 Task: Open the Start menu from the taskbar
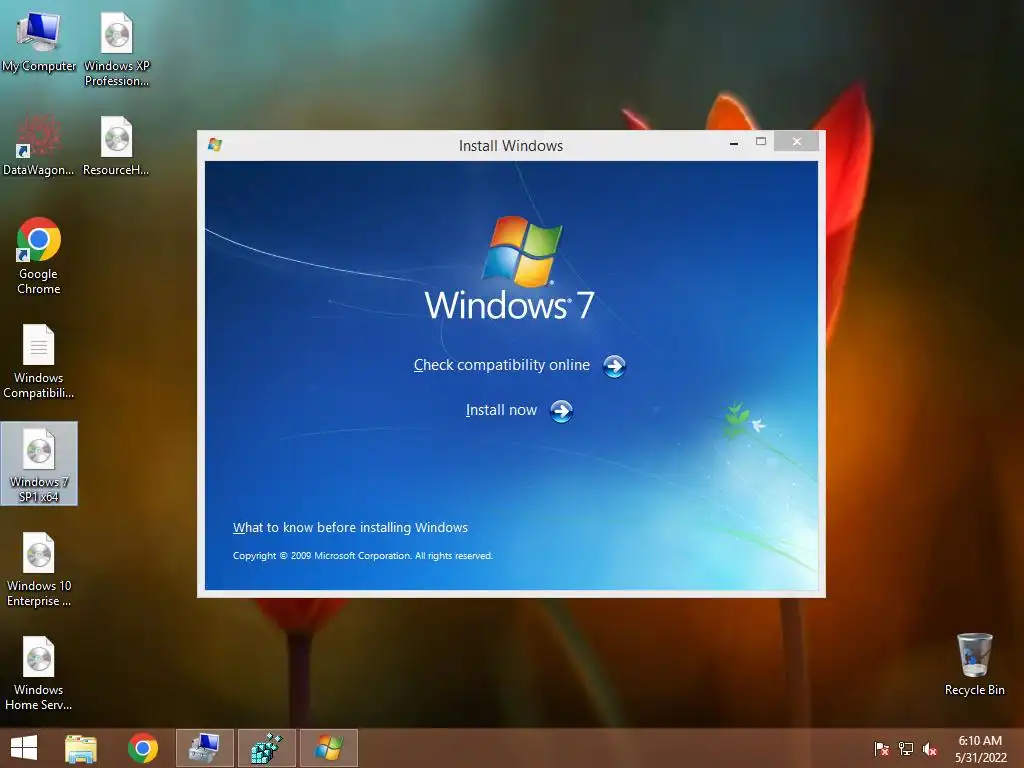point(24,748)
